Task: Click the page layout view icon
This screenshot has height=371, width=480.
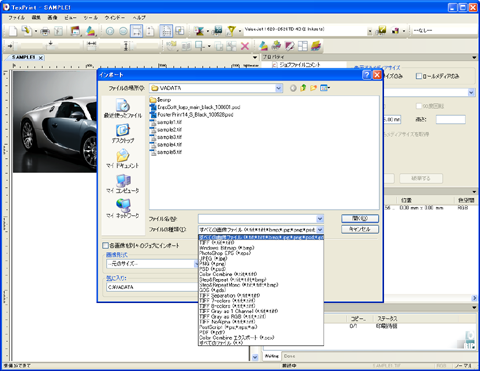Action: pos(166,31)
